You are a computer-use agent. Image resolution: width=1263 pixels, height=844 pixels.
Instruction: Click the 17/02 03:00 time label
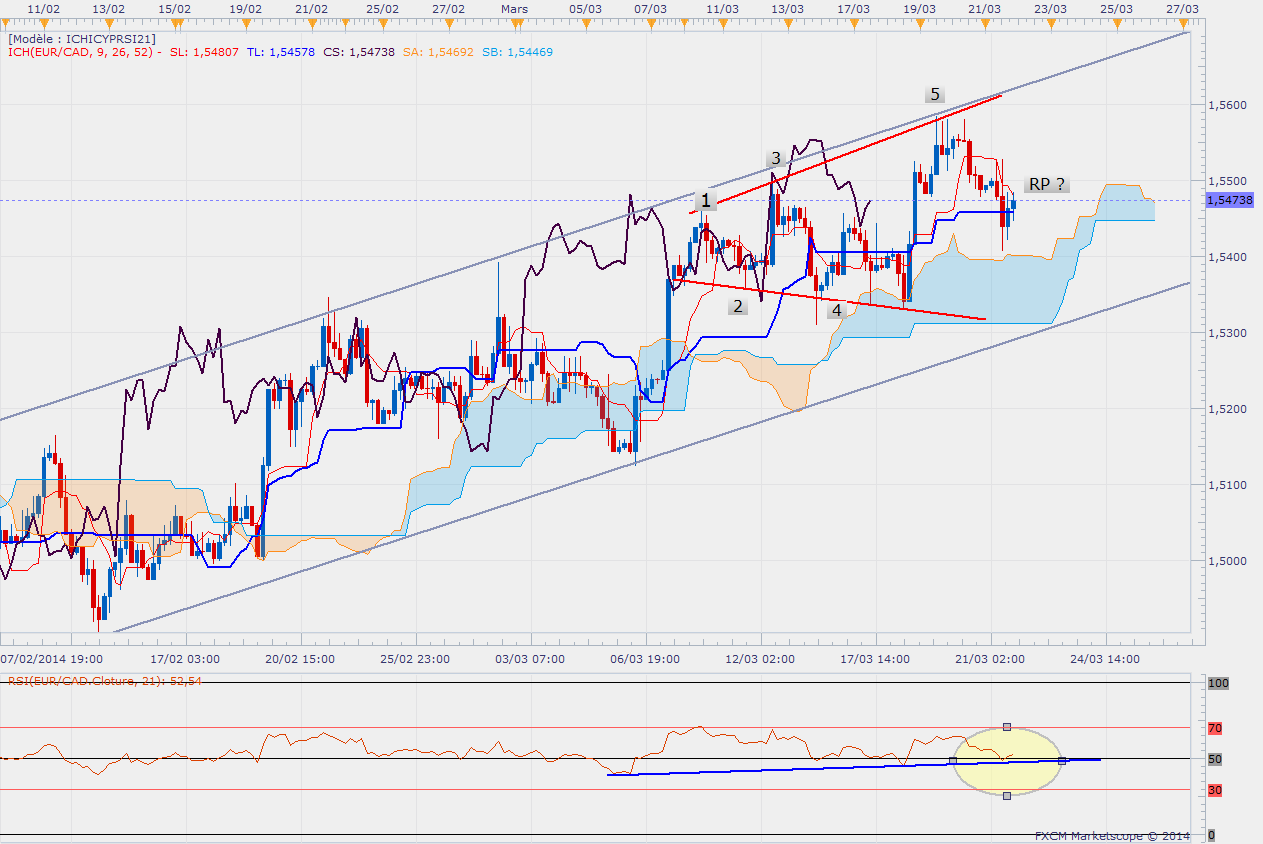184,659
